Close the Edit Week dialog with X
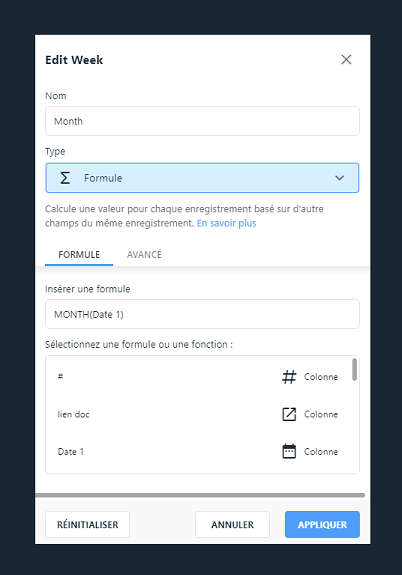The width and height of the screenshot is (402, 575). 346,59
